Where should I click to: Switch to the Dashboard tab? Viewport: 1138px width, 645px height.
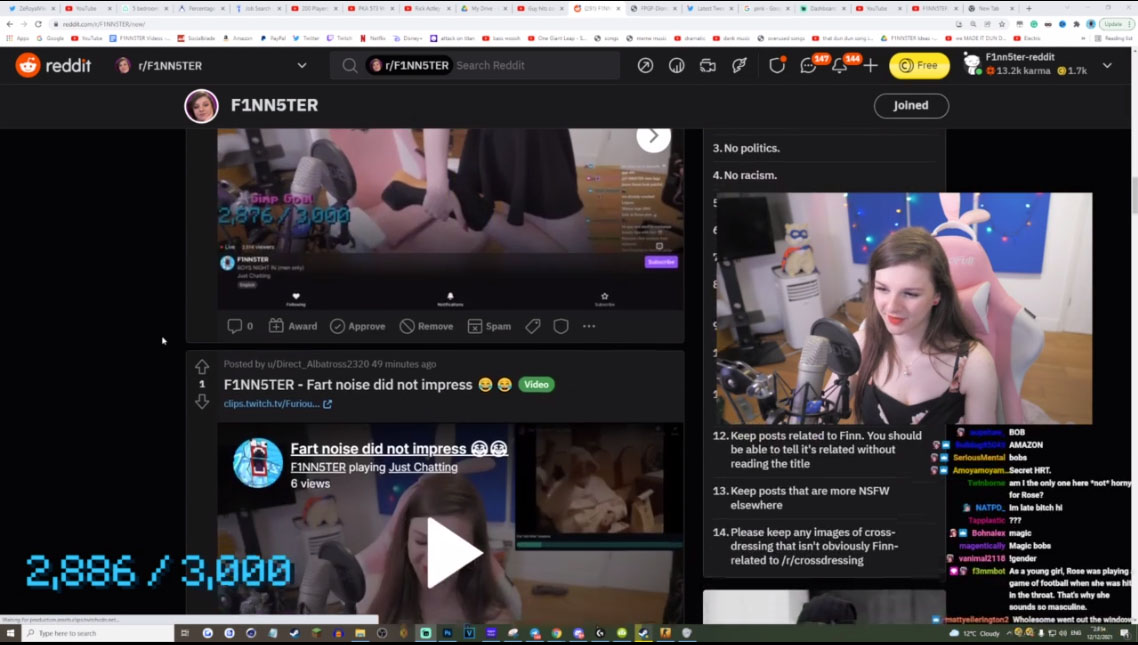coord(824,9)
